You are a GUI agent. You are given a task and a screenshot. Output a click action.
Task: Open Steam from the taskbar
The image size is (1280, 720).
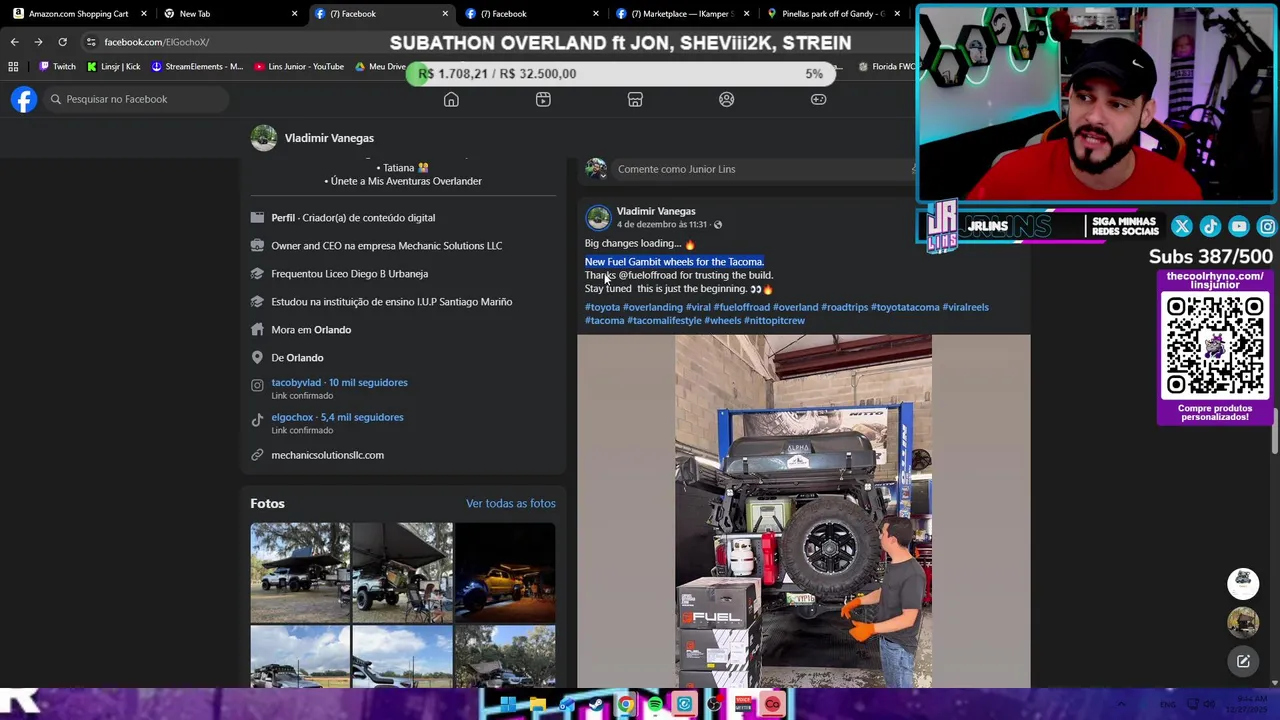point(596,705)
